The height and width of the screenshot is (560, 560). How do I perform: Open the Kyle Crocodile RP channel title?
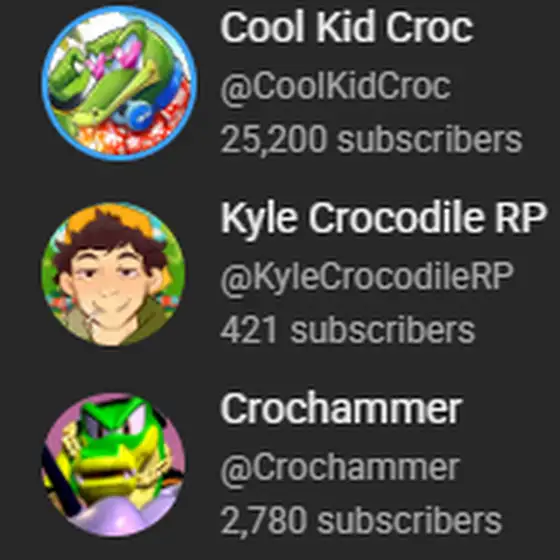(x=384, y=218)
